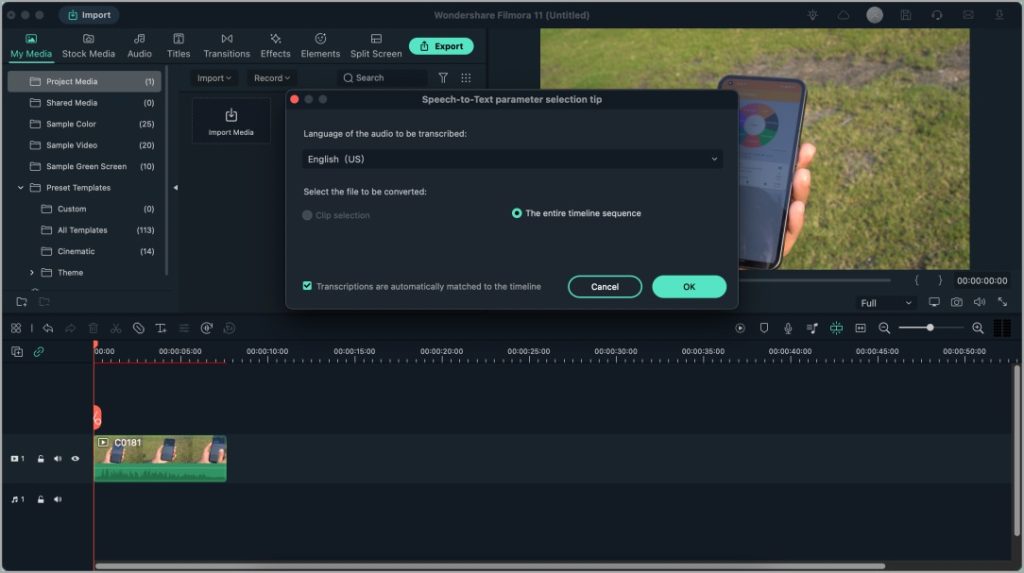Open the timeline layout grid icon
This screenshot has height=573, width=1024.
coord(16,329)
